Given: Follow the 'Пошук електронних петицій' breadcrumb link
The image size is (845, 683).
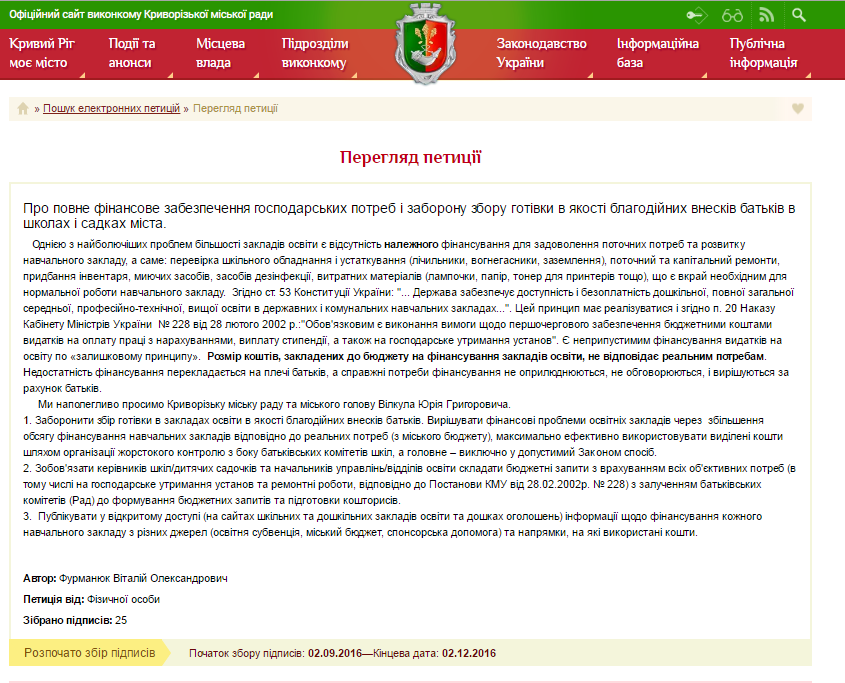Looking at the screenshot, I should point(112,108).
